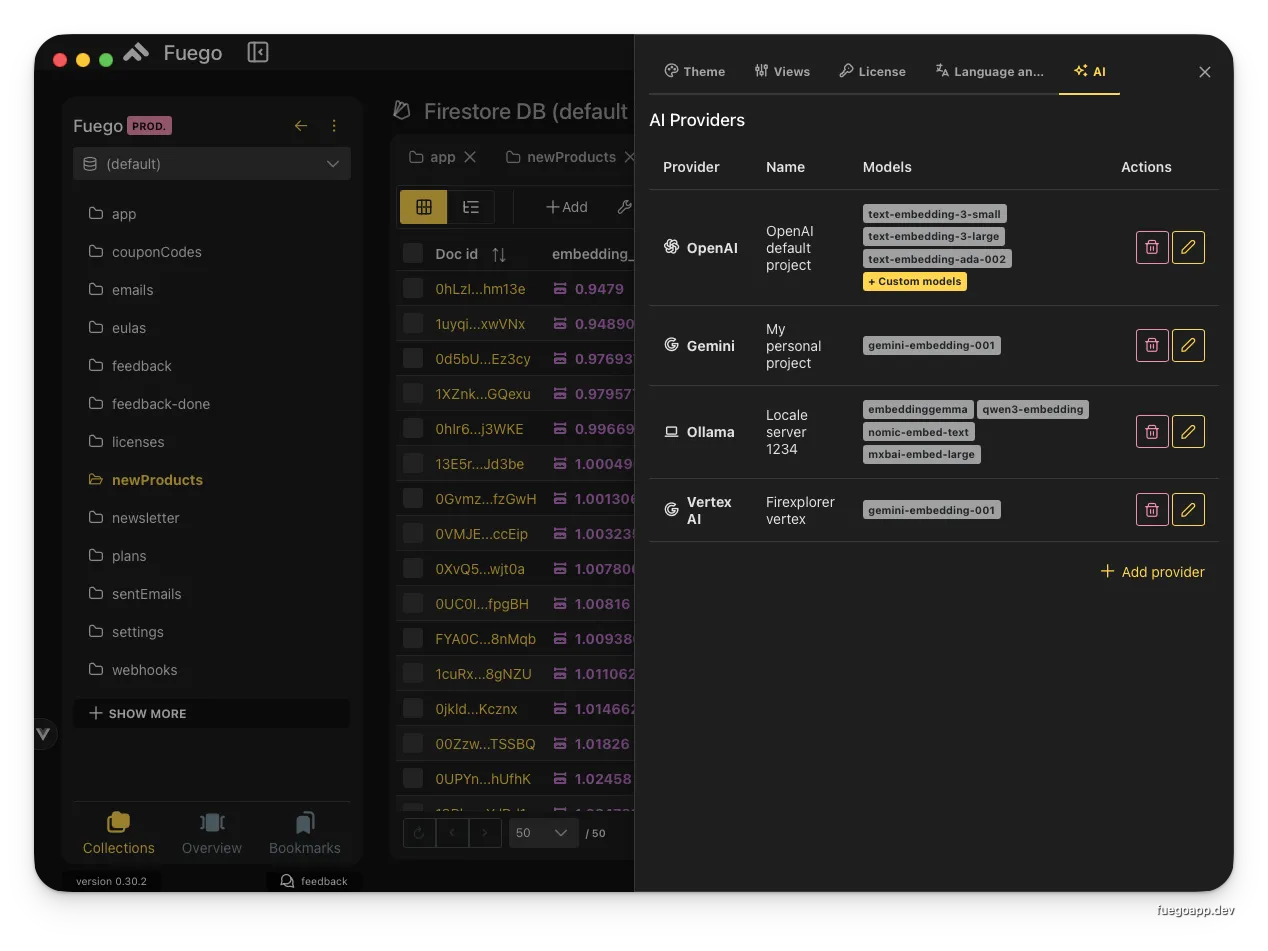Image resolution: width=1268 pixels, height=951 pixels.
Task: Check the 0hLzl...hm13e document row
Action: 413,289
